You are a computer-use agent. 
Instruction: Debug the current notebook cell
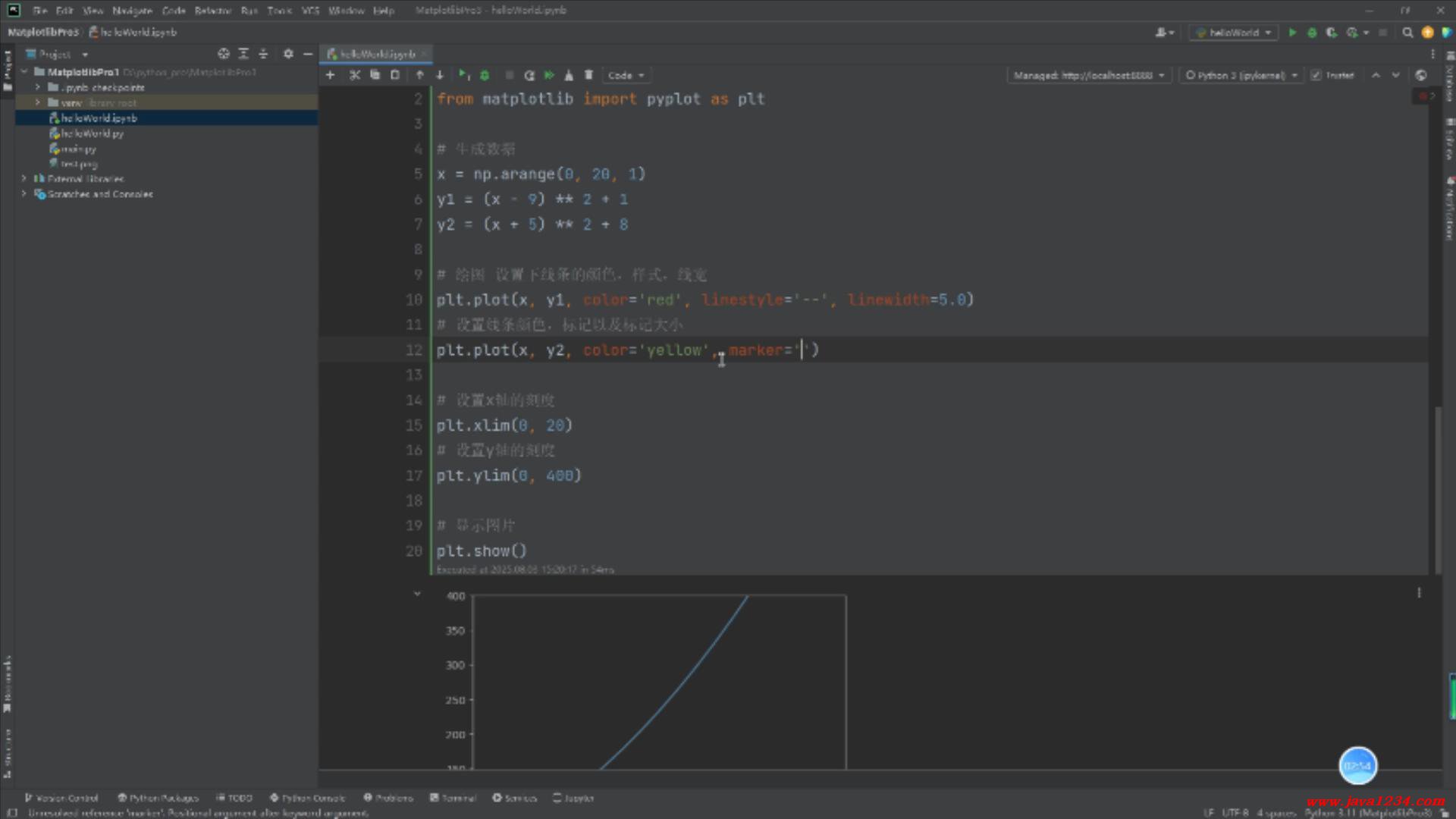[485, 75]
